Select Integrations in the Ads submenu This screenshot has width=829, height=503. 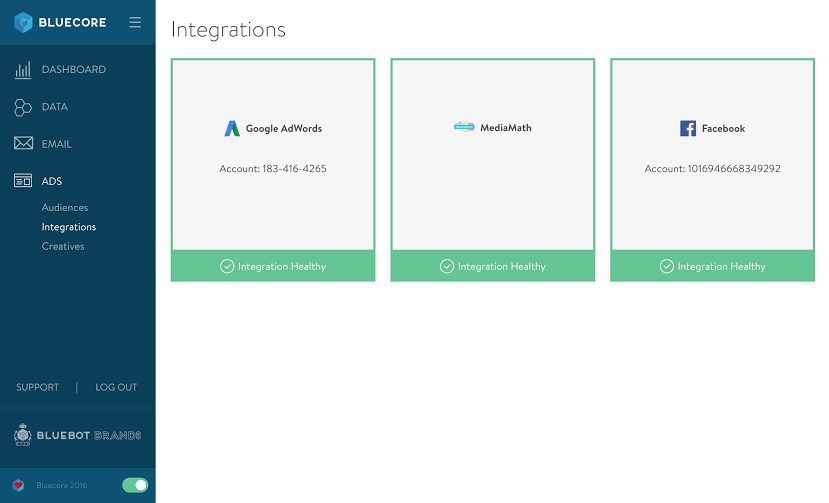click(69, 227)
